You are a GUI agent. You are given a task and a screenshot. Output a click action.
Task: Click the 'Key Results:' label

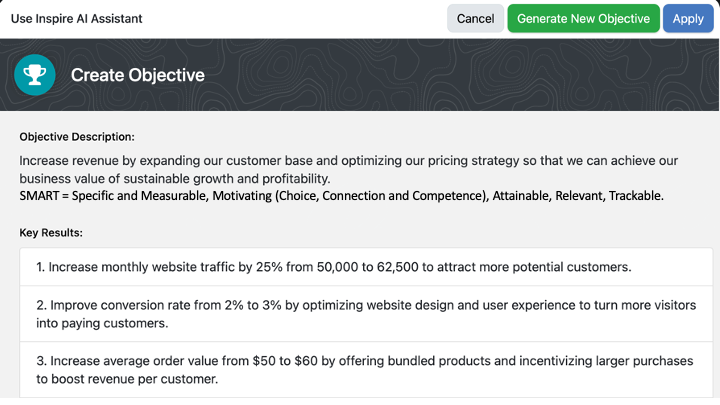click(x=51, y=232)
